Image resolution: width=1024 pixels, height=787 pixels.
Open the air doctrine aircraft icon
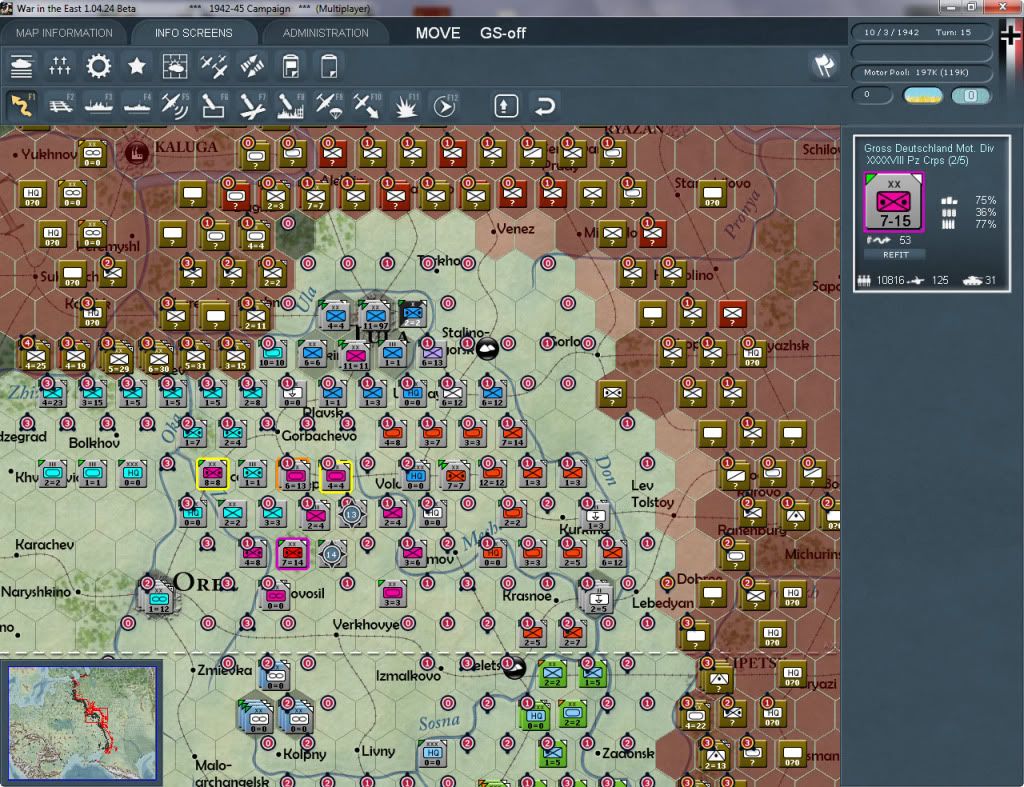point(214,66)
